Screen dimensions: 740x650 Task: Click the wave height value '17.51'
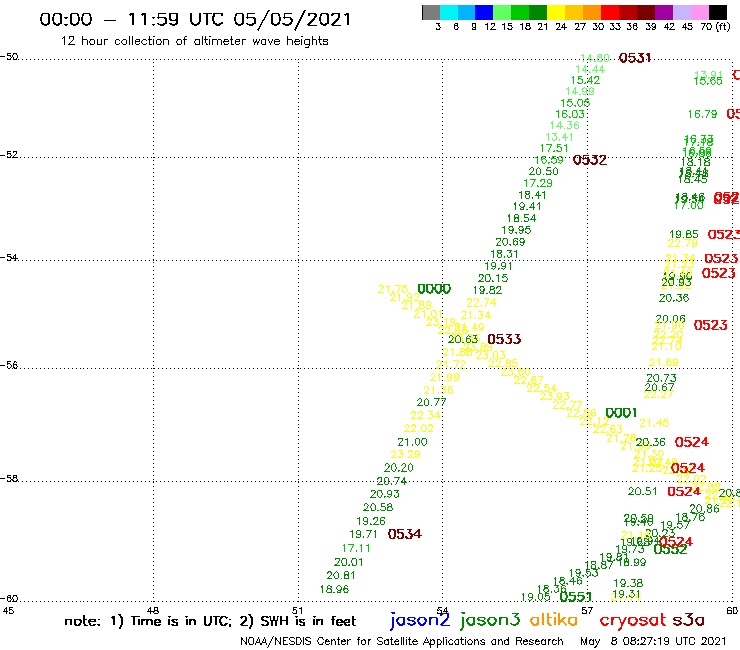point(554,148)
